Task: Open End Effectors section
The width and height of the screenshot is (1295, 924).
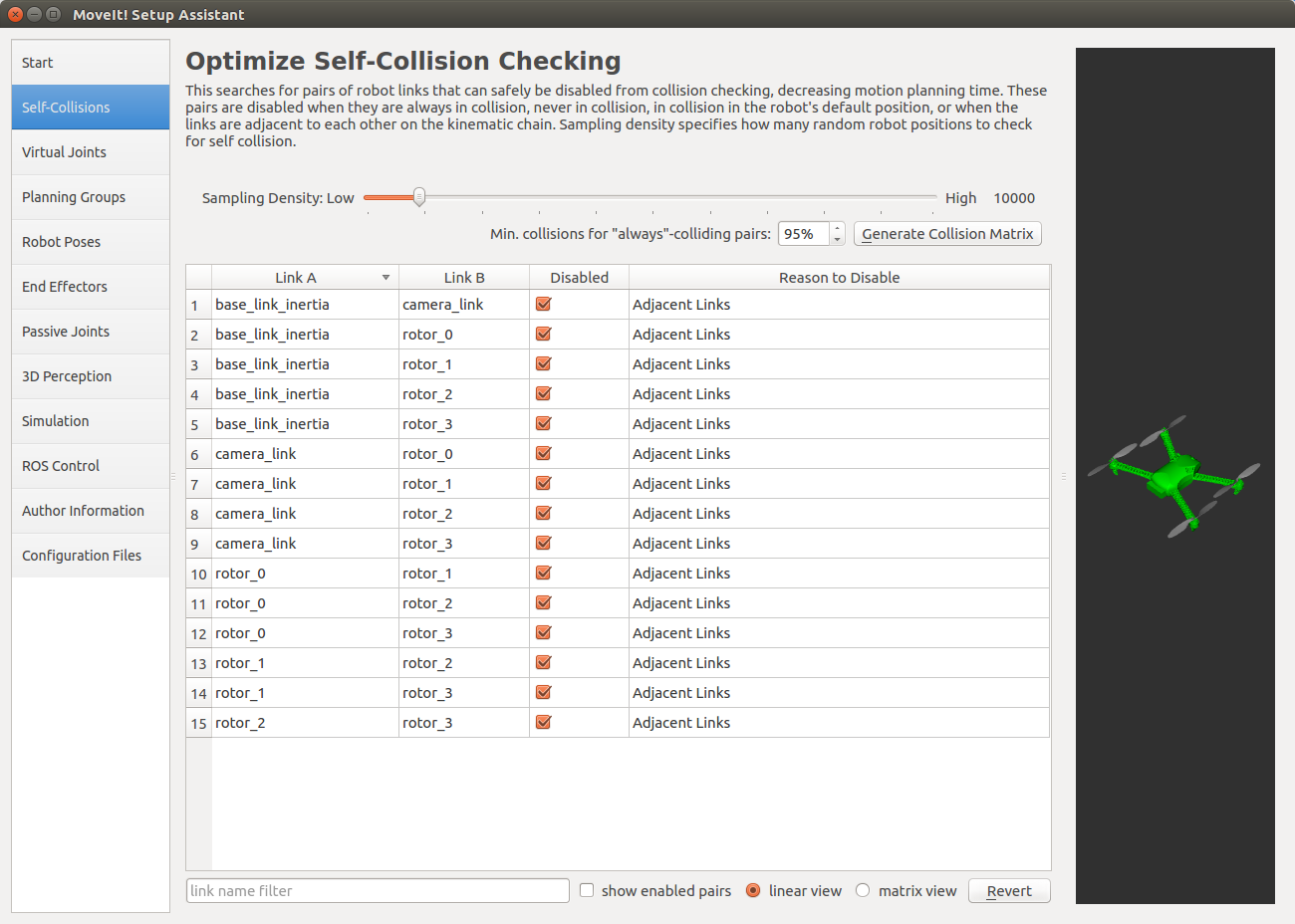Action: (x=91, y=287)
